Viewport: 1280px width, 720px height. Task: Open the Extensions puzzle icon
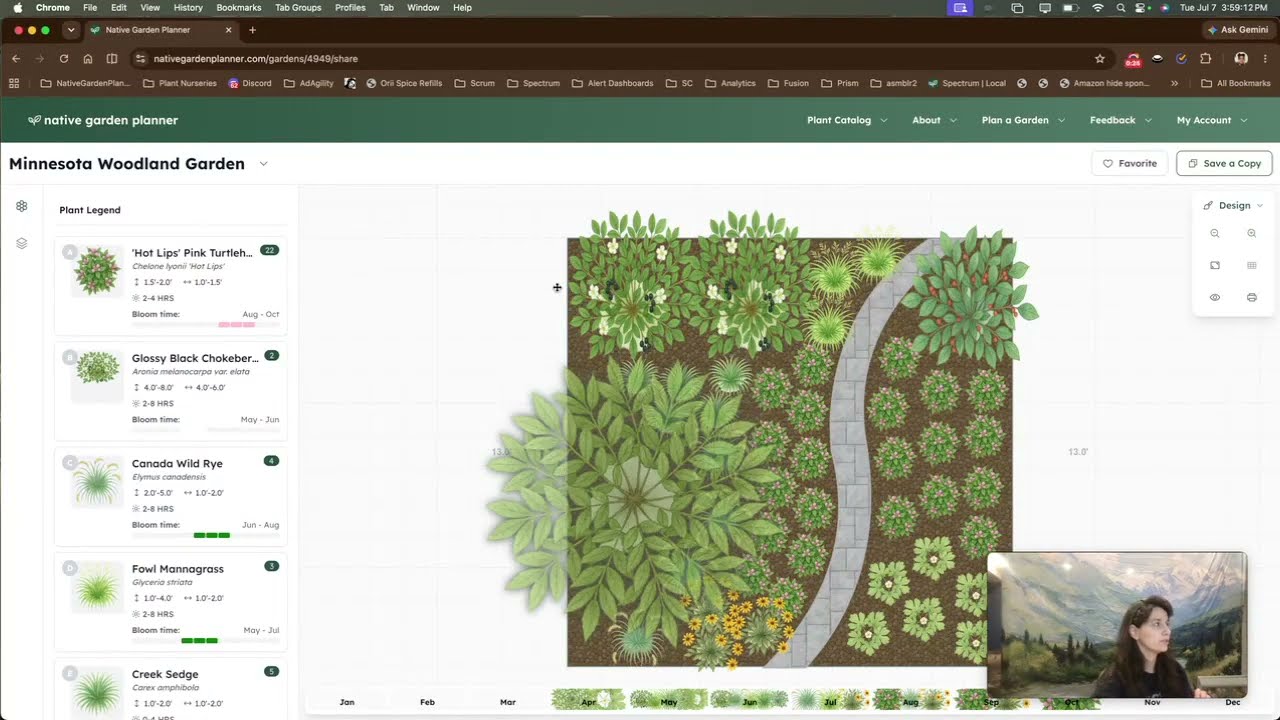(1205, 59)
